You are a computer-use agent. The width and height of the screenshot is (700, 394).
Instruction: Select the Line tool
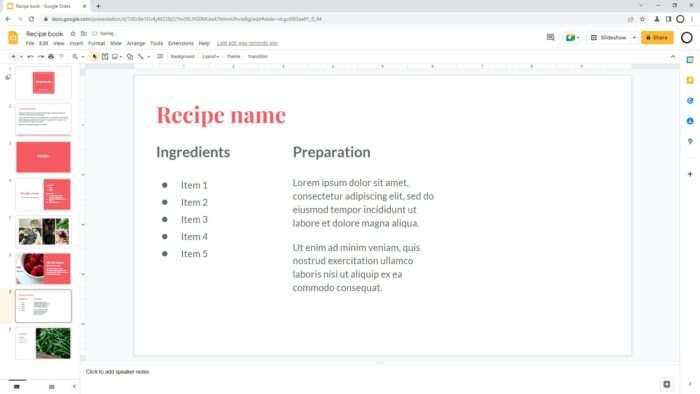coord(141,57)
